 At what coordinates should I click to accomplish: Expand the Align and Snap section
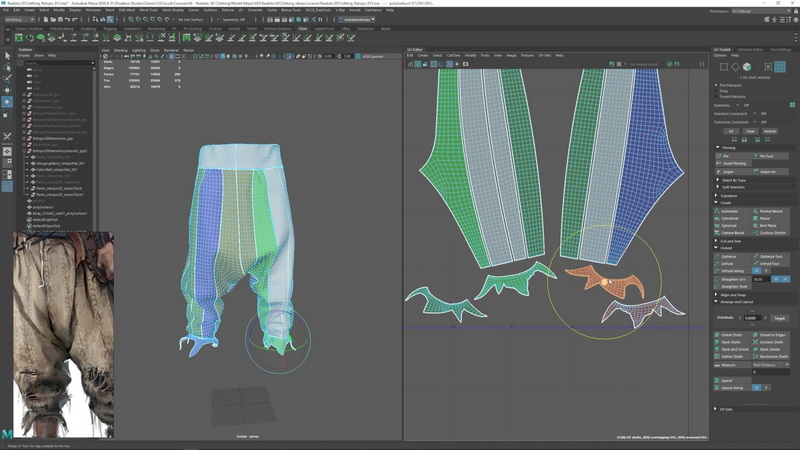point(716,295)
